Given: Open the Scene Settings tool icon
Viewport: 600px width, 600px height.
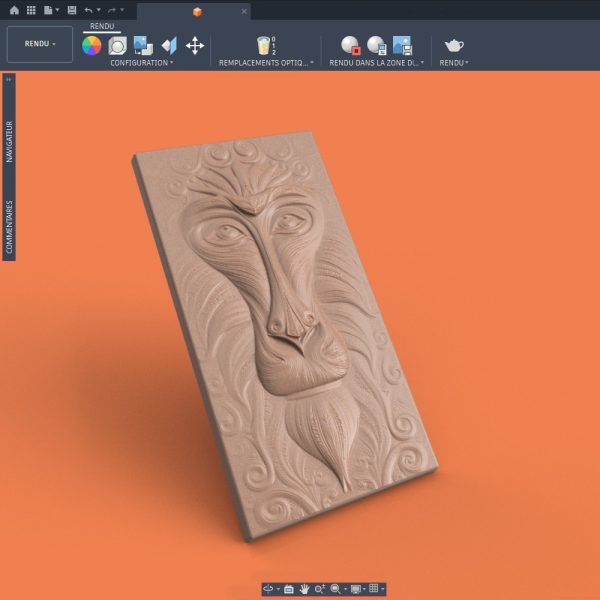Looking at the screenshot, I should pos(117,46).
